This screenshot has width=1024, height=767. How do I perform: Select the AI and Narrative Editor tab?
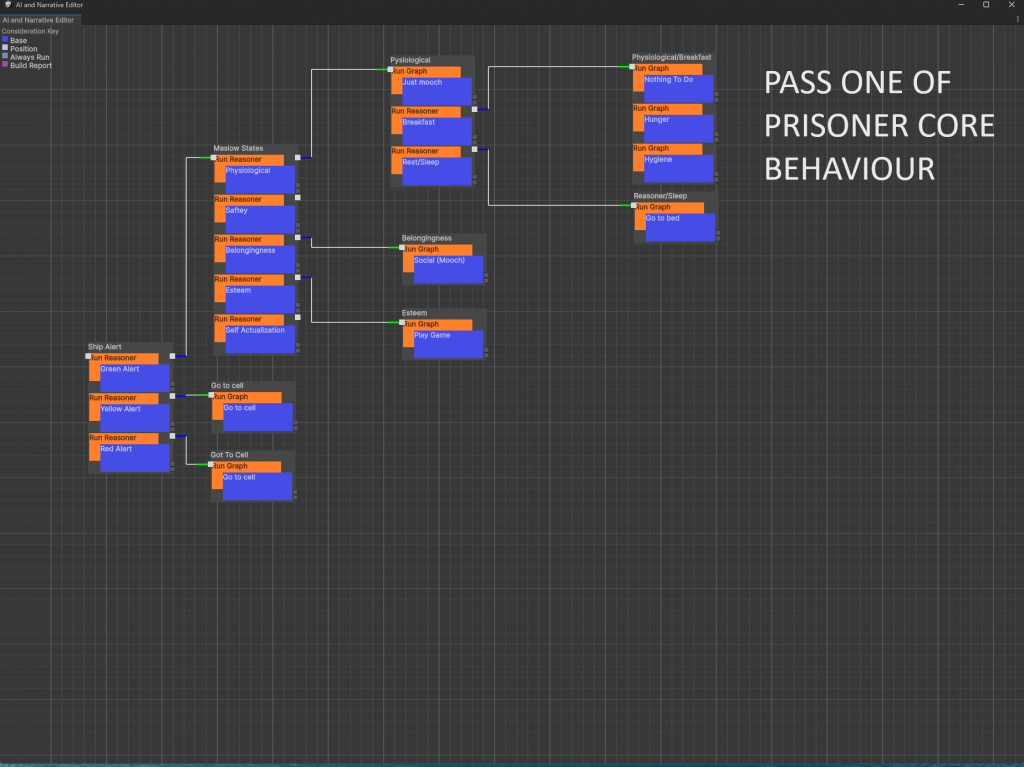click(42, 19)
